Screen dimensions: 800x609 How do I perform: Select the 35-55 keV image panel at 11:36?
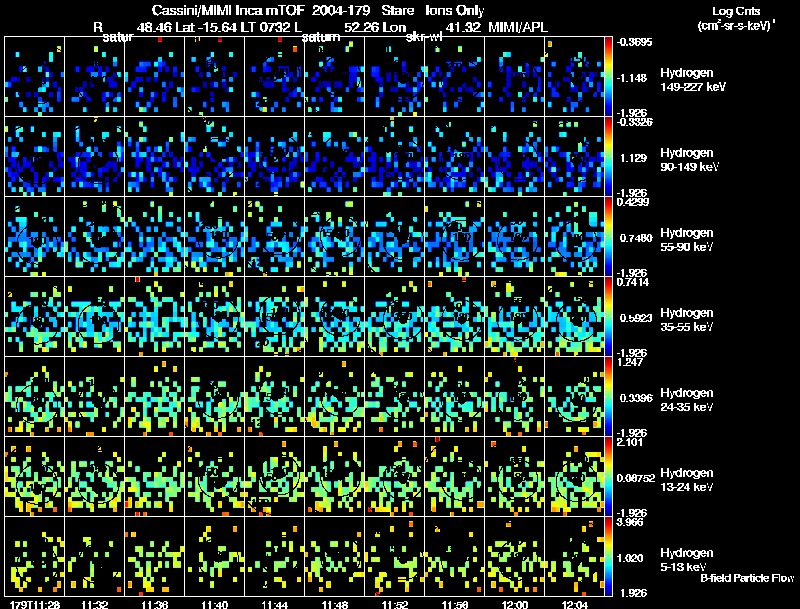[x=155, y=317]
